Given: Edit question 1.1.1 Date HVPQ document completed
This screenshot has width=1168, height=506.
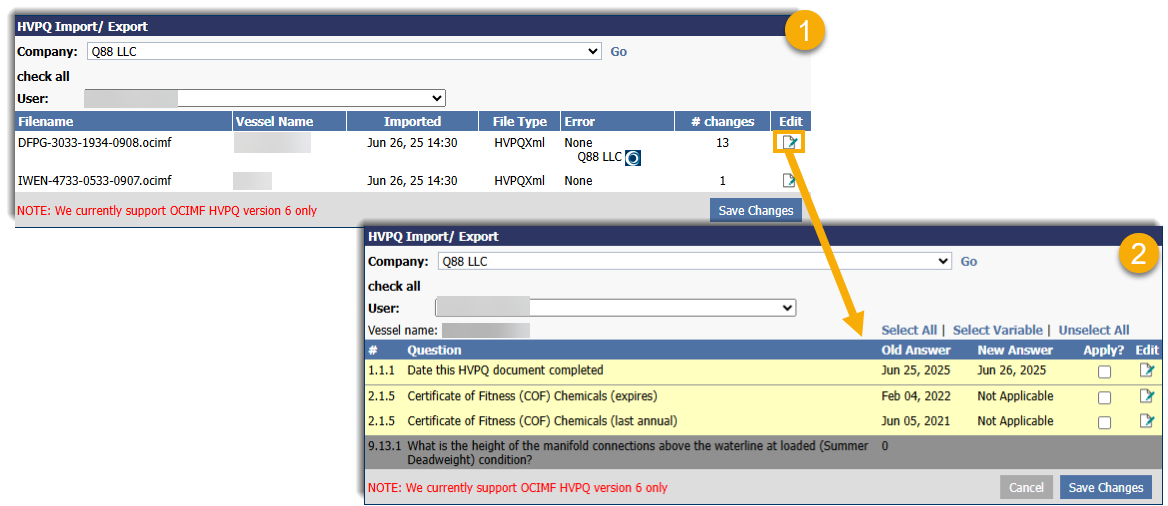Looking at the screenshot, I should (x=1147, y=370).
